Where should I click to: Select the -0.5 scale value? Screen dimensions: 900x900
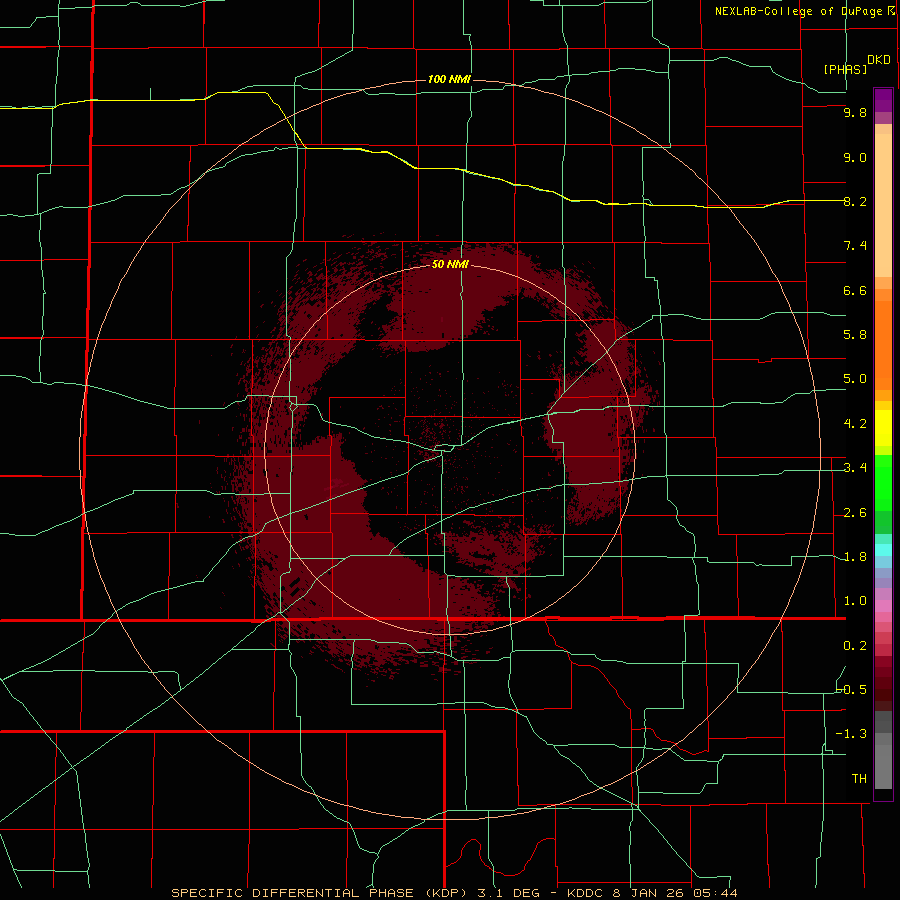851,689
